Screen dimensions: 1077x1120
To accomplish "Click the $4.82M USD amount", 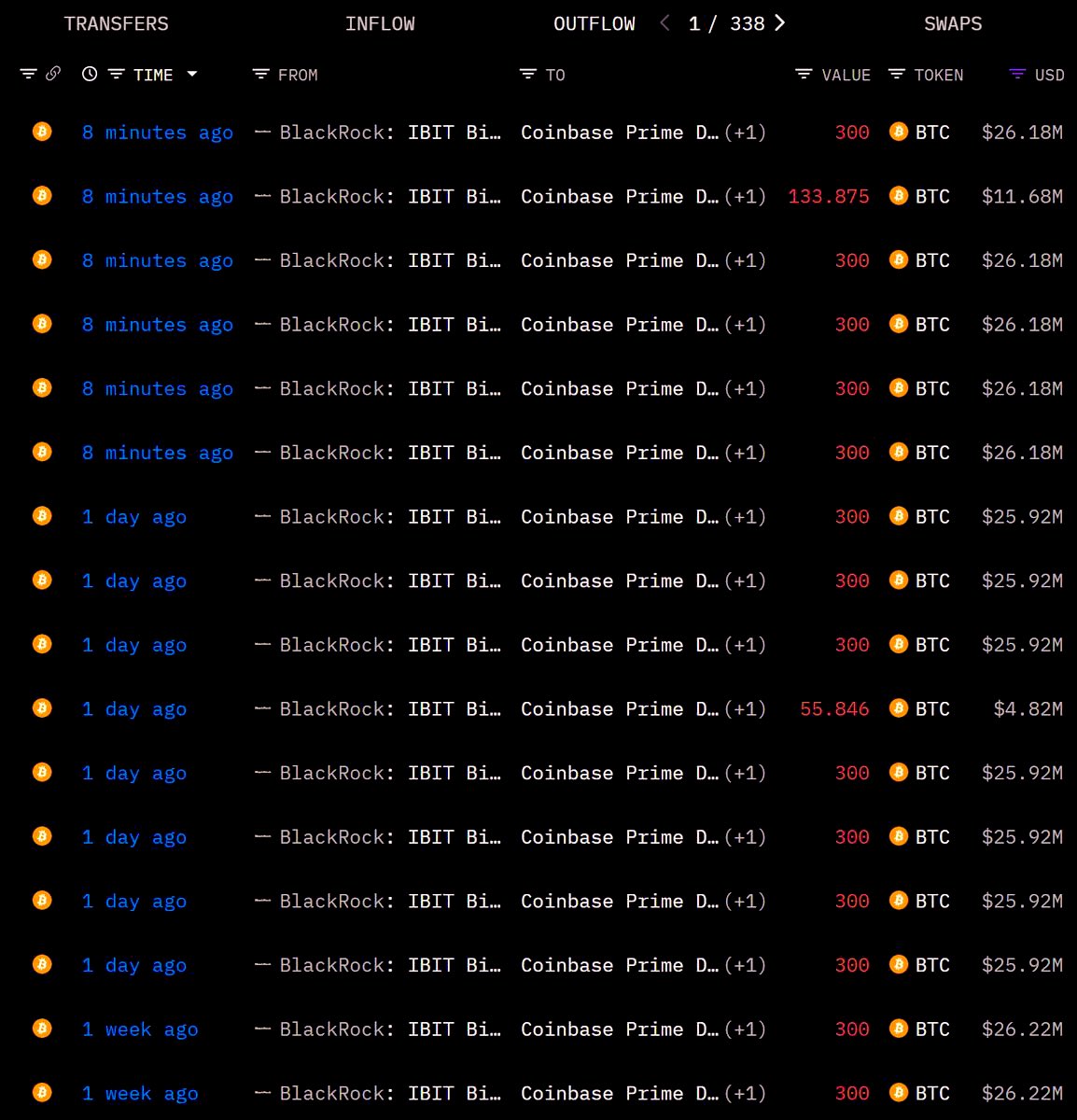I will [1028, 709].
